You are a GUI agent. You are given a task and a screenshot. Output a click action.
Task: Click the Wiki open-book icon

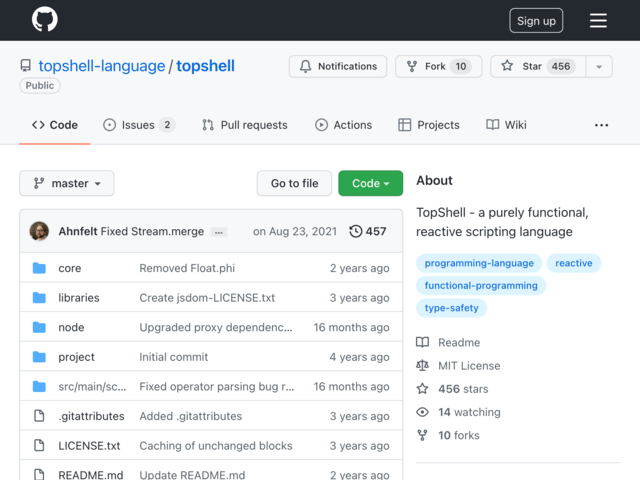pos(492,124)
